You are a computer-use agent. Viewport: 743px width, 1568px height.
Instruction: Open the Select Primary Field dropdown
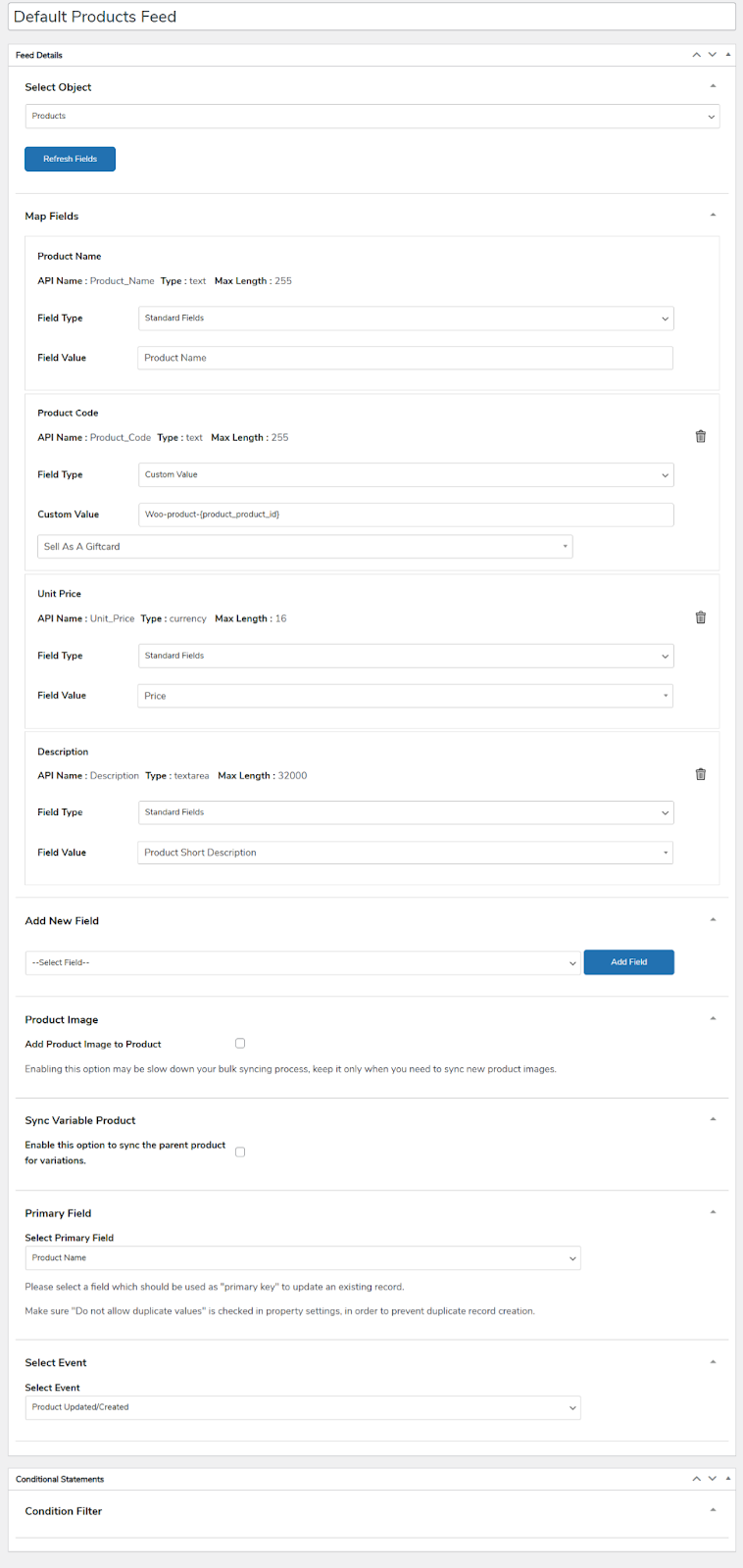(303, 1257)
